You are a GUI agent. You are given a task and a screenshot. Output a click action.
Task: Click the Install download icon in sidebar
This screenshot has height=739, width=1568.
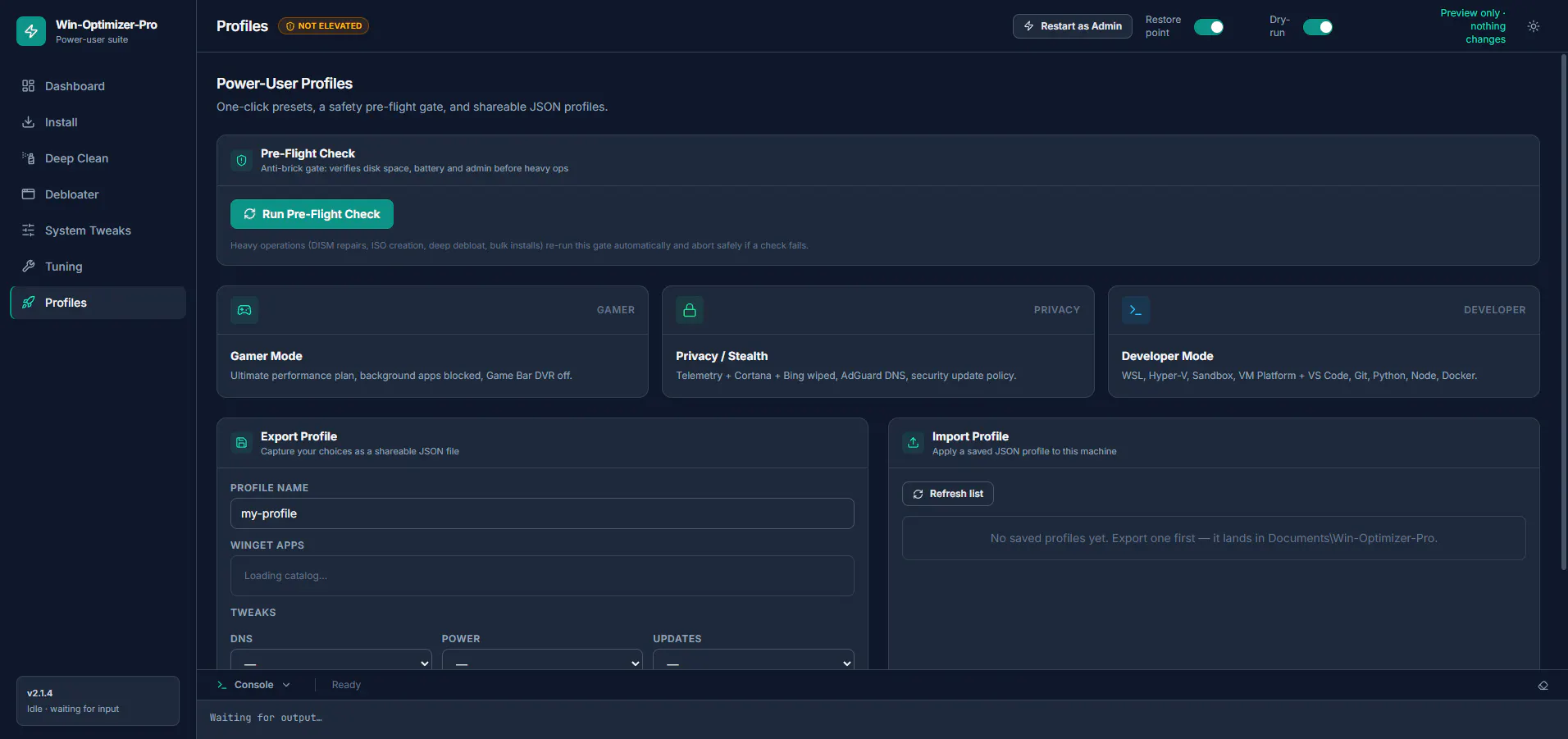click(x=28, y=122)
